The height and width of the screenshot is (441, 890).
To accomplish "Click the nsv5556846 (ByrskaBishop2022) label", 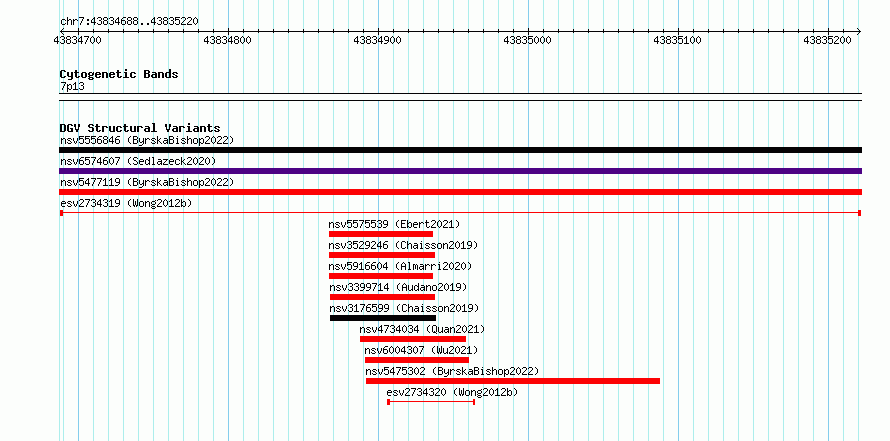I will coord(147,140).
